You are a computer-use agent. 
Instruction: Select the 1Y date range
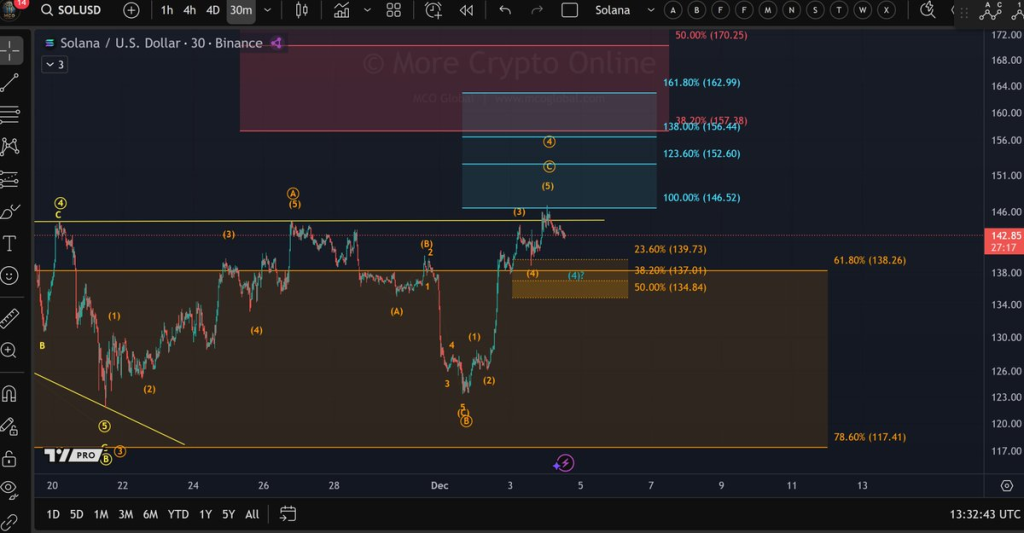pyautogui.click(x=205, y=514)
